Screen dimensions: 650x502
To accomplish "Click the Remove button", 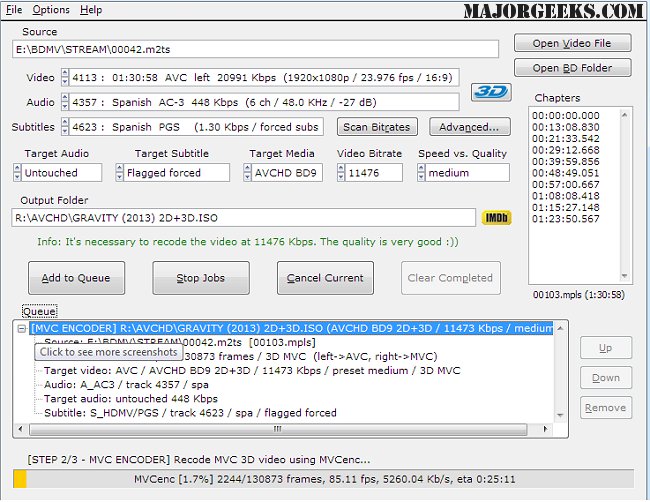I will [x=606, y=407].
